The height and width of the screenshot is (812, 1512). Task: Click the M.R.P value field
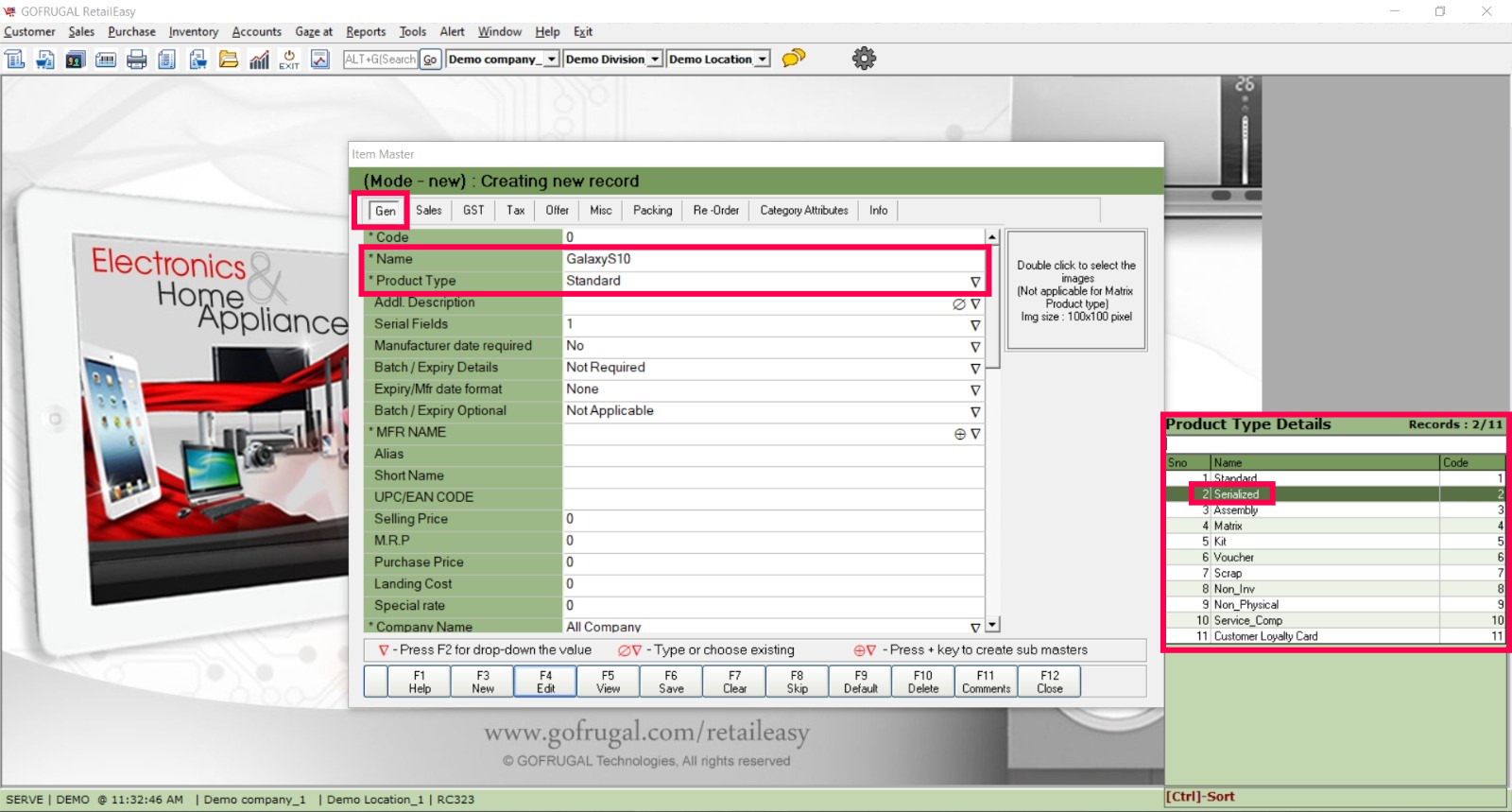tap(773, 541)
